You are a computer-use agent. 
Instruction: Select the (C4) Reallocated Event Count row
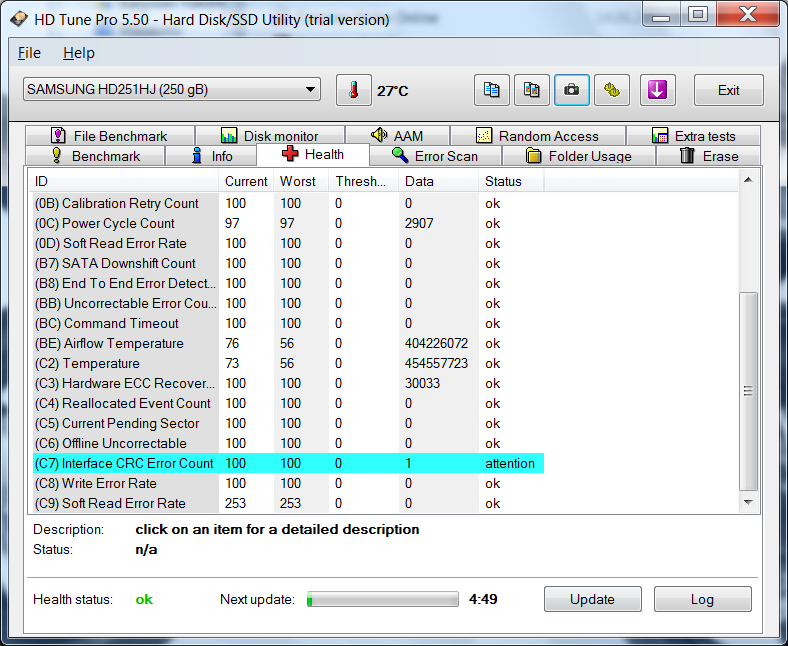coord(288,403)
